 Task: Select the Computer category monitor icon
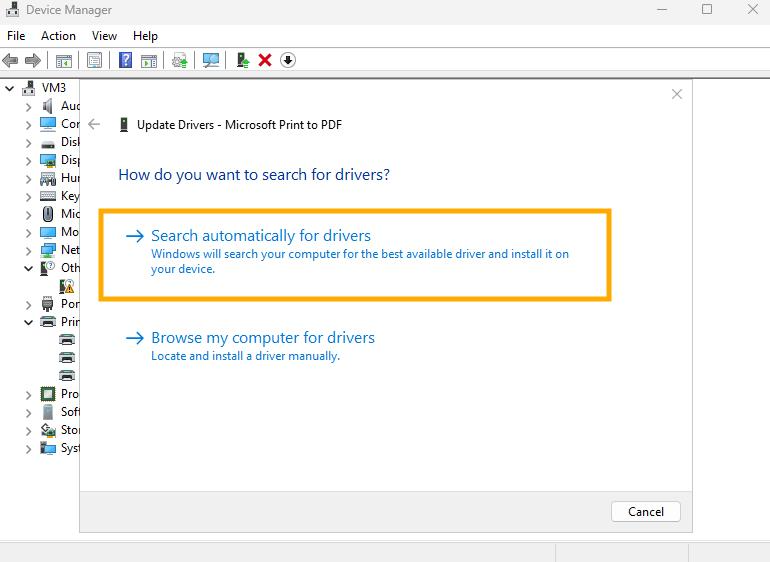[48, 124]
